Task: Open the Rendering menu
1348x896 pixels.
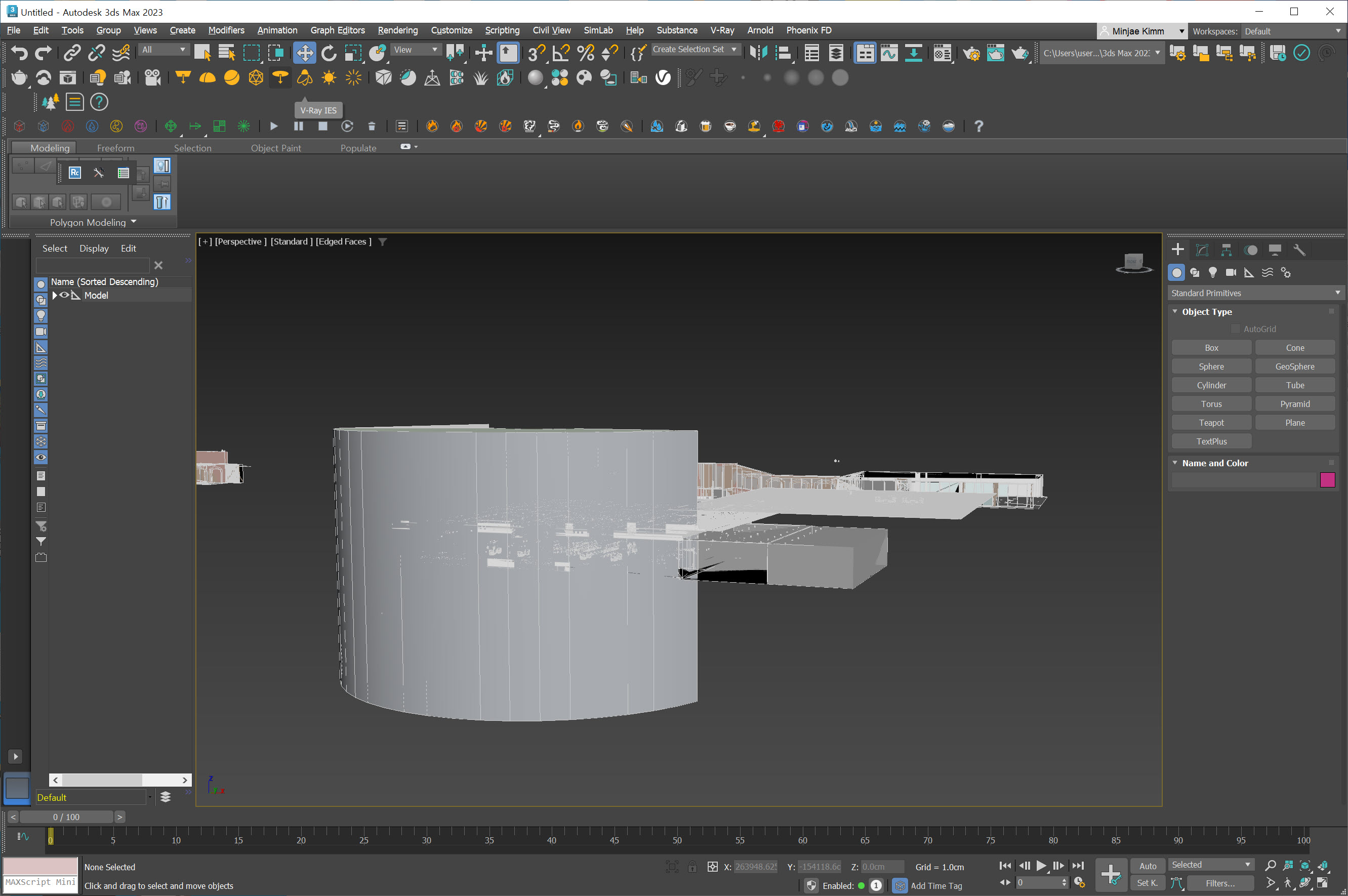Action: (397, 30)
